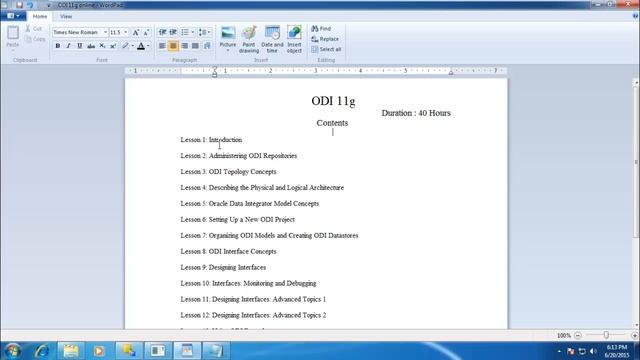Screen dimensions: 640x360
Task: Open the Times New Roman font dropdown
Action: (x=105, y=32)
